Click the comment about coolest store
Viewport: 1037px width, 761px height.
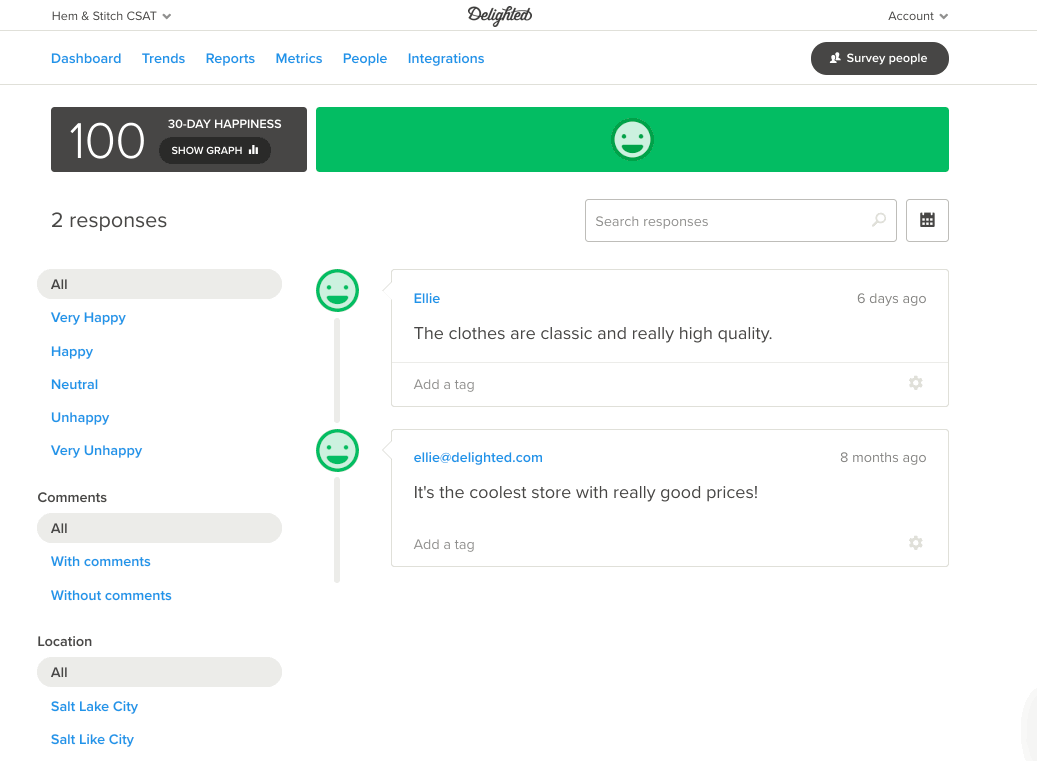[x=585, y=493]
